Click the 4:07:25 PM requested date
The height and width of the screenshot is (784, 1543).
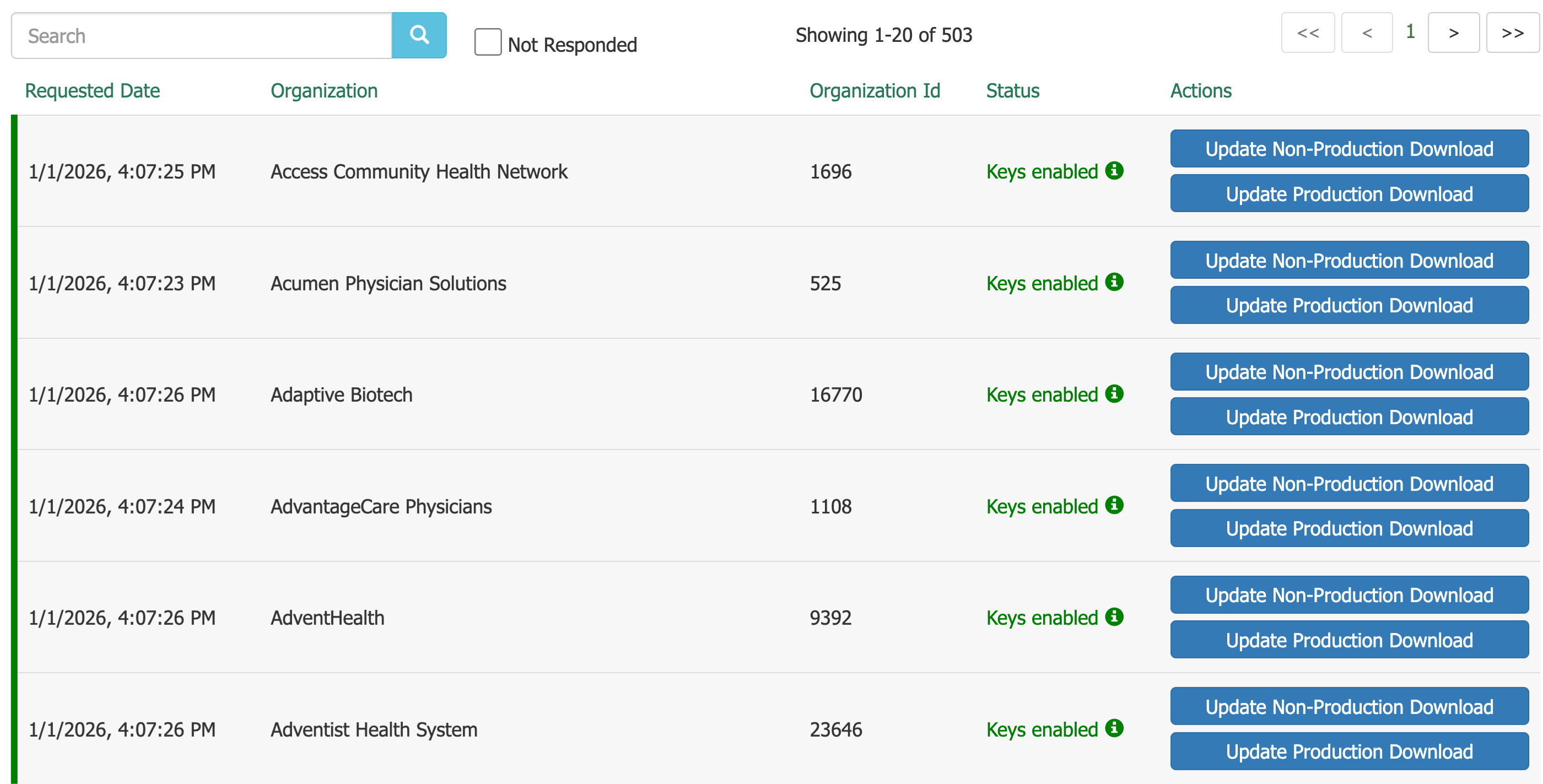[122, 172]
